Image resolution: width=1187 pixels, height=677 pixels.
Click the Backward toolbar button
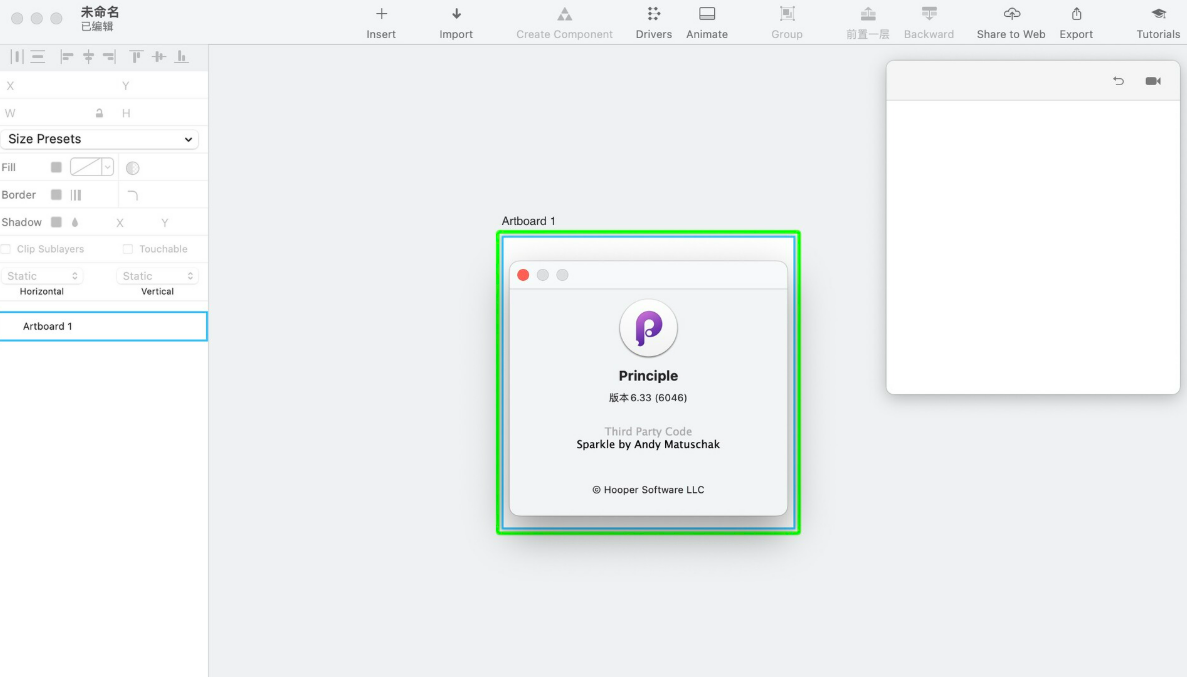(x=928, y=23)
